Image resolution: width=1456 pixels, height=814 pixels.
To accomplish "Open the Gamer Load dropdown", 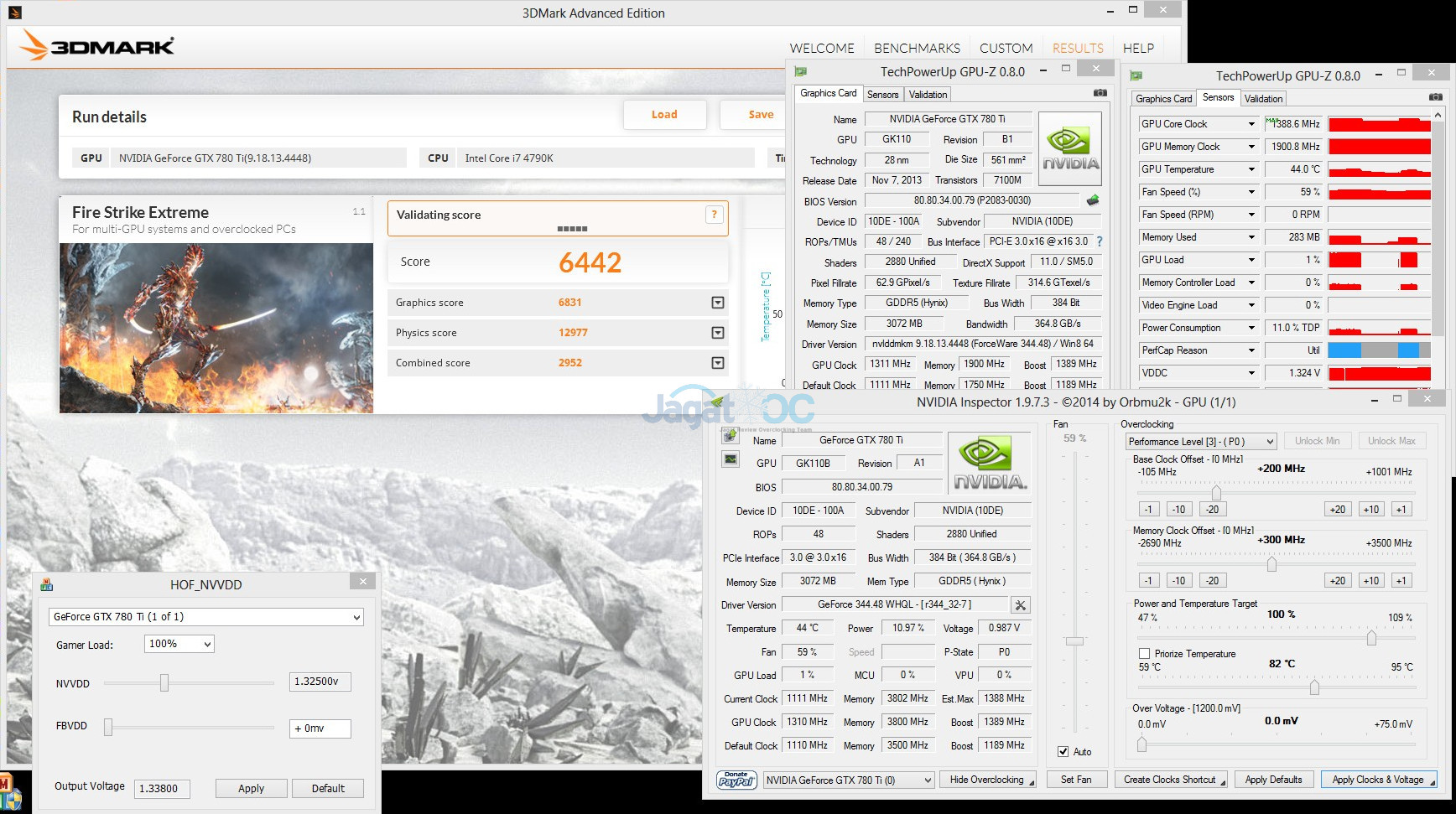I will coord(179,644).
